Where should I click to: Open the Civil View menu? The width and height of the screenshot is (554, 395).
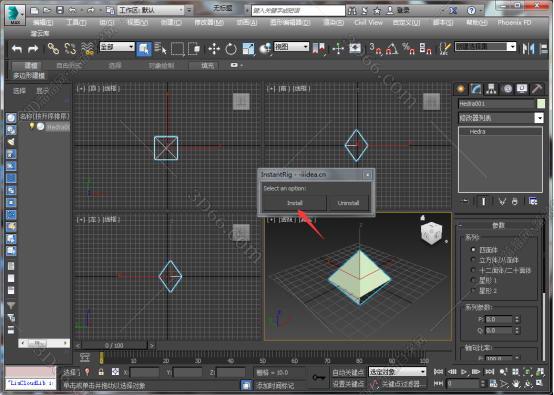tap(368, 23)
